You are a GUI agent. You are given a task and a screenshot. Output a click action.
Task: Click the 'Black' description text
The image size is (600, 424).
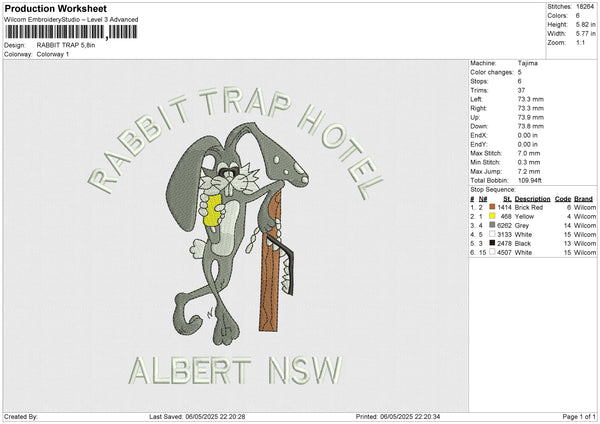coord(523,243)
